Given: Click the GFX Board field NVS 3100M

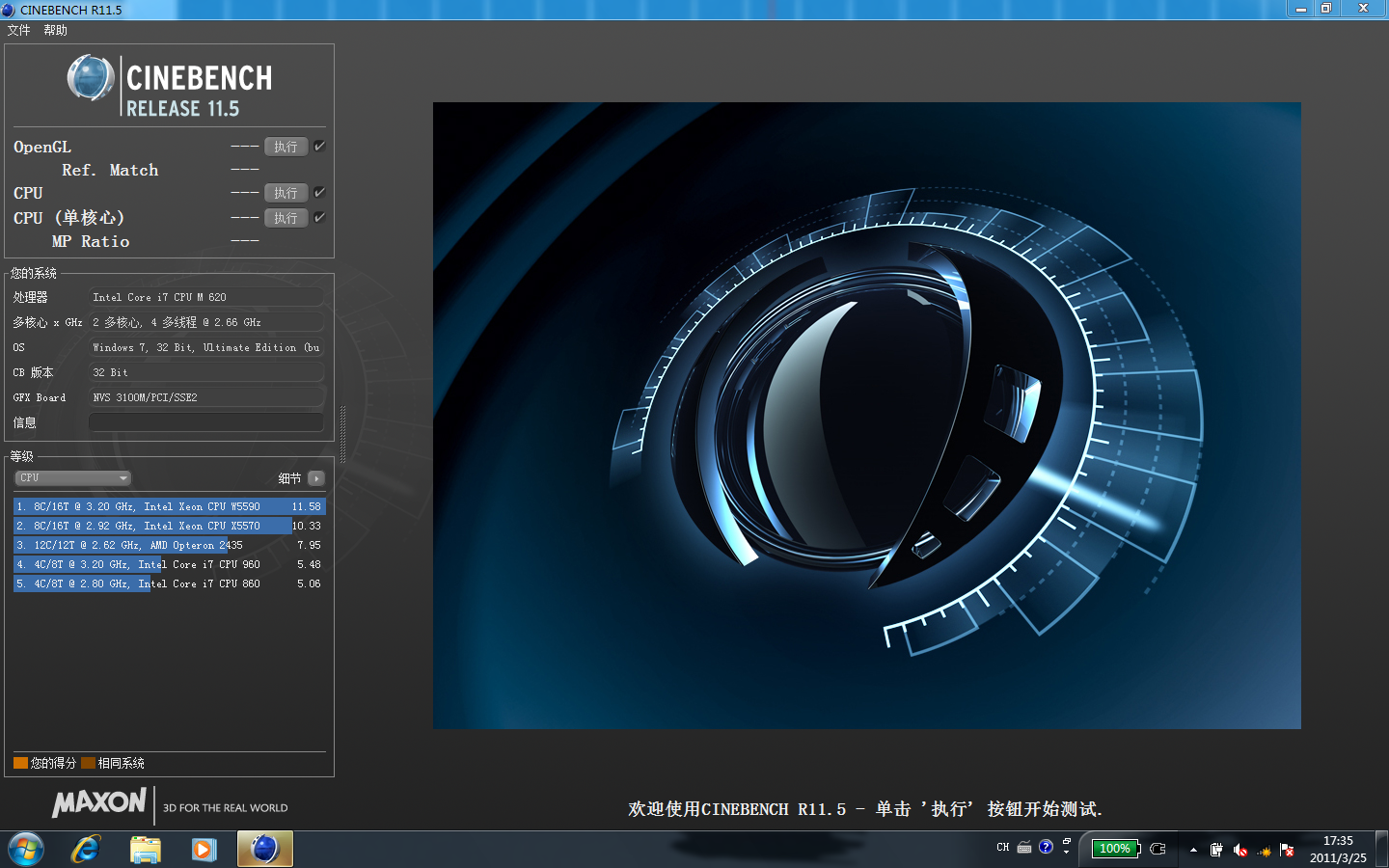Looking at the screenshot, I should coord(206,397).
